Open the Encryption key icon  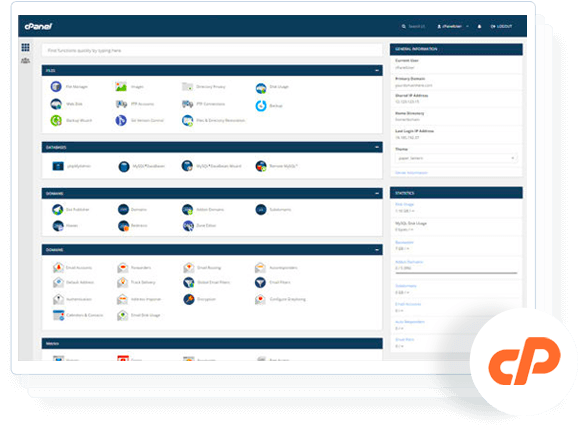[x=189, y=299]
